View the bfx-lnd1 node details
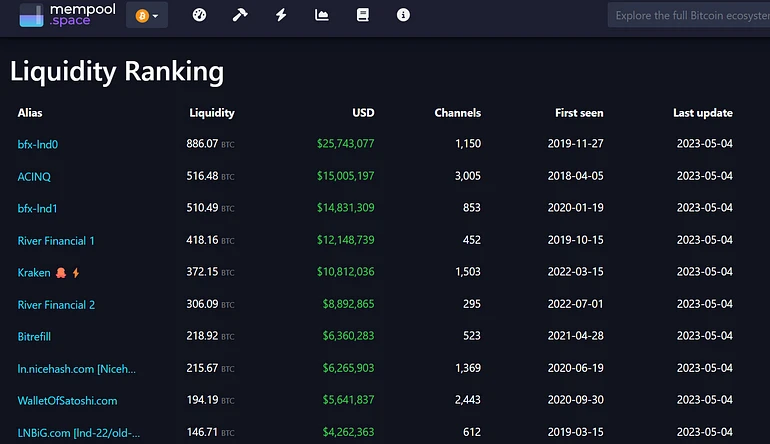The height and width of the screenshot is (444, 770). [38, 208]
